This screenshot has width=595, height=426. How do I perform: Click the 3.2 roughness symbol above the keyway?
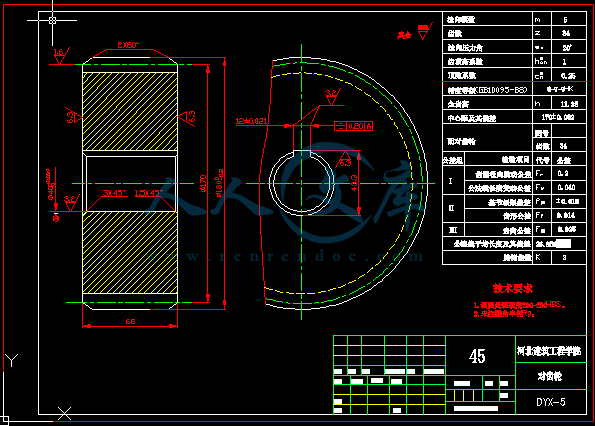point(332,97)
